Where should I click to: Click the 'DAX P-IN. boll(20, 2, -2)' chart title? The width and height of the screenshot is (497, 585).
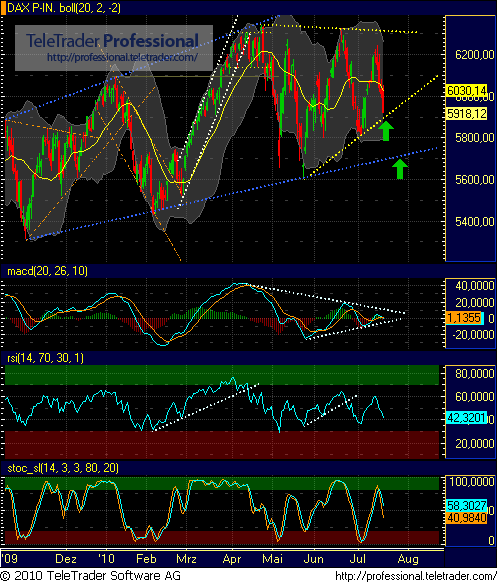point(64,8)
